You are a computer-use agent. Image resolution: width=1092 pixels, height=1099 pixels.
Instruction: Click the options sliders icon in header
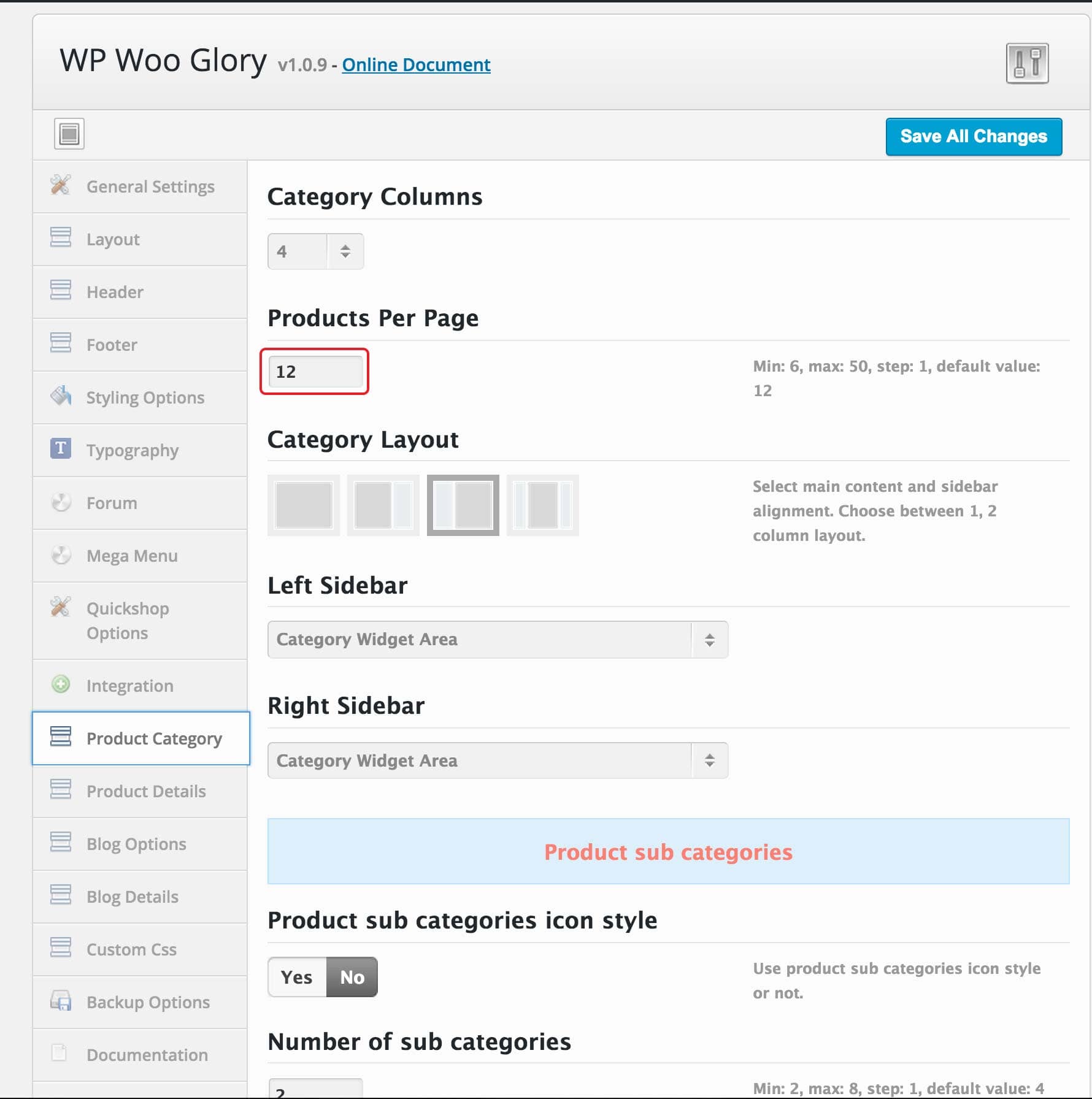(1027, 63)
